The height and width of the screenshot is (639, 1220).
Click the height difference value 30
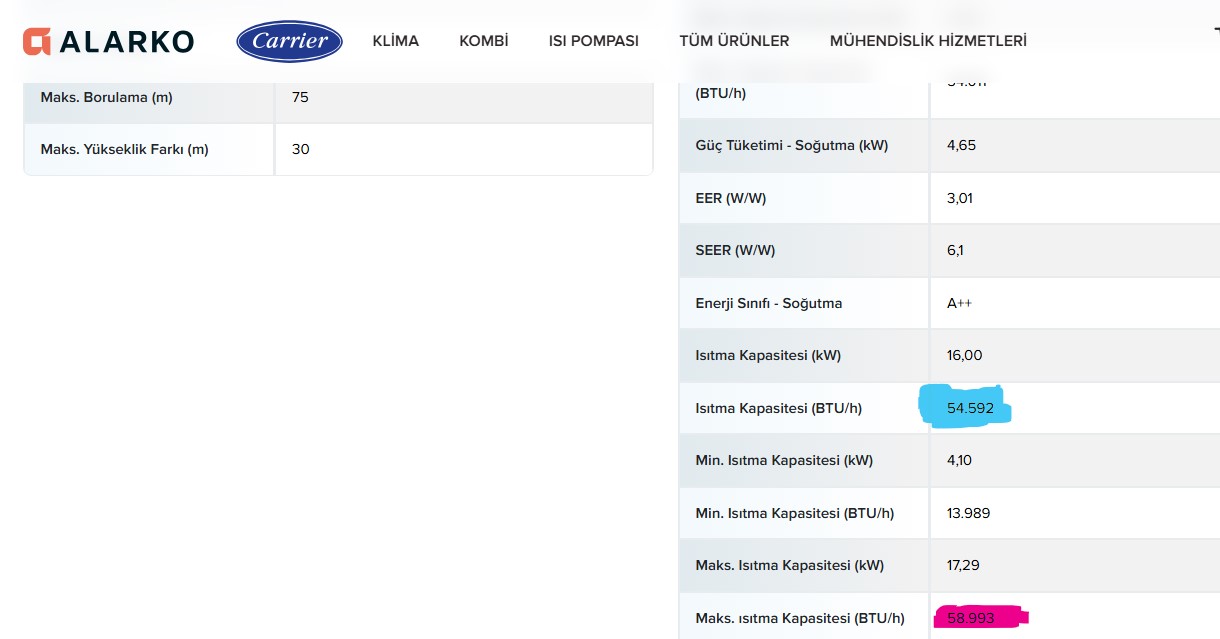(x=300, y=149)
